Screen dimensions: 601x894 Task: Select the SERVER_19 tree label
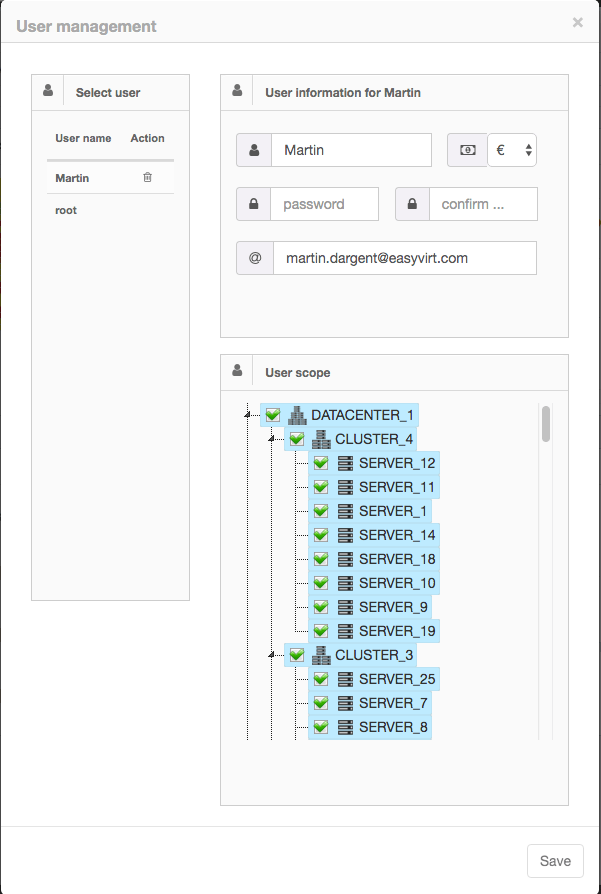[x=397, y=631]
